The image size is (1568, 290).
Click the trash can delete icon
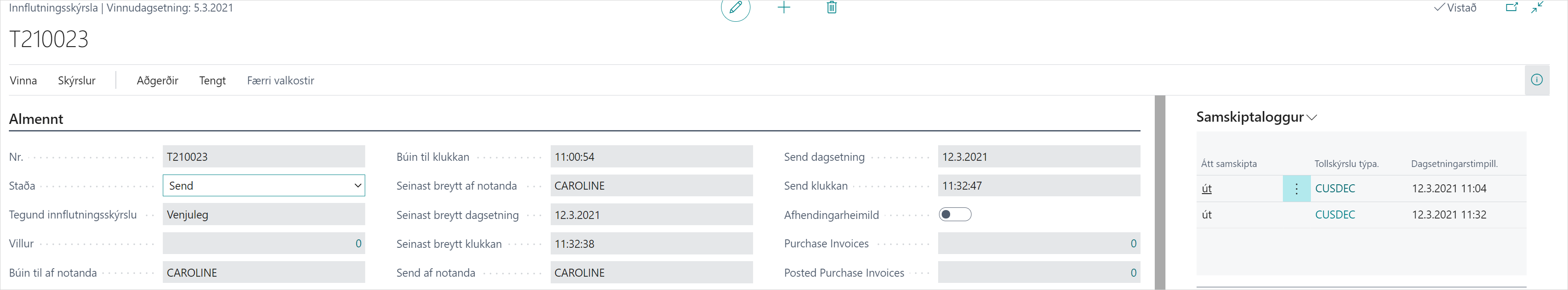pos(831,8)
